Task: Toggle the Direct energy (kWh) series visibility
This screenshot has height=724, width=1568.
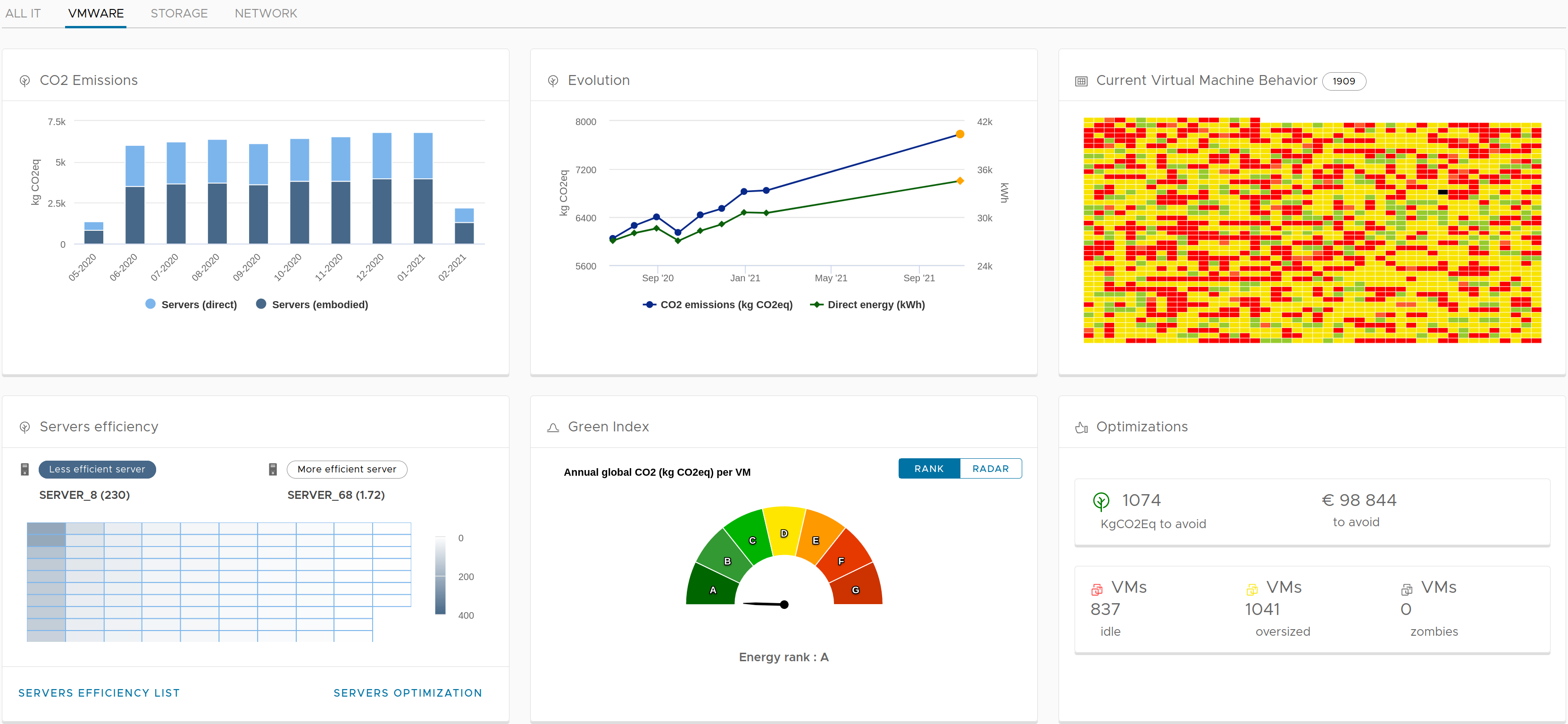Action: point(868,304)
